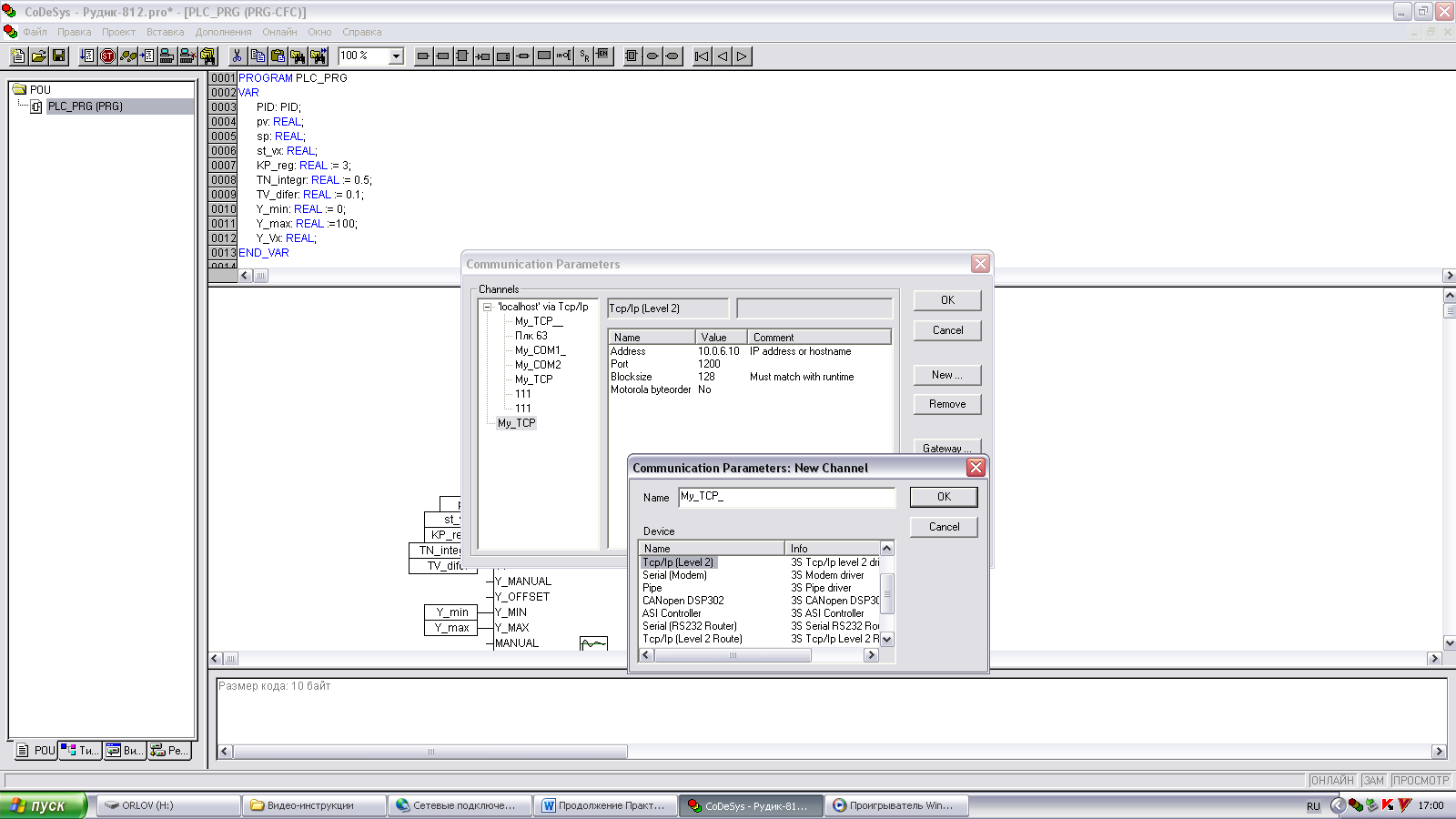
Task: Open the Файл menu
Action: (x=35, y=32)
